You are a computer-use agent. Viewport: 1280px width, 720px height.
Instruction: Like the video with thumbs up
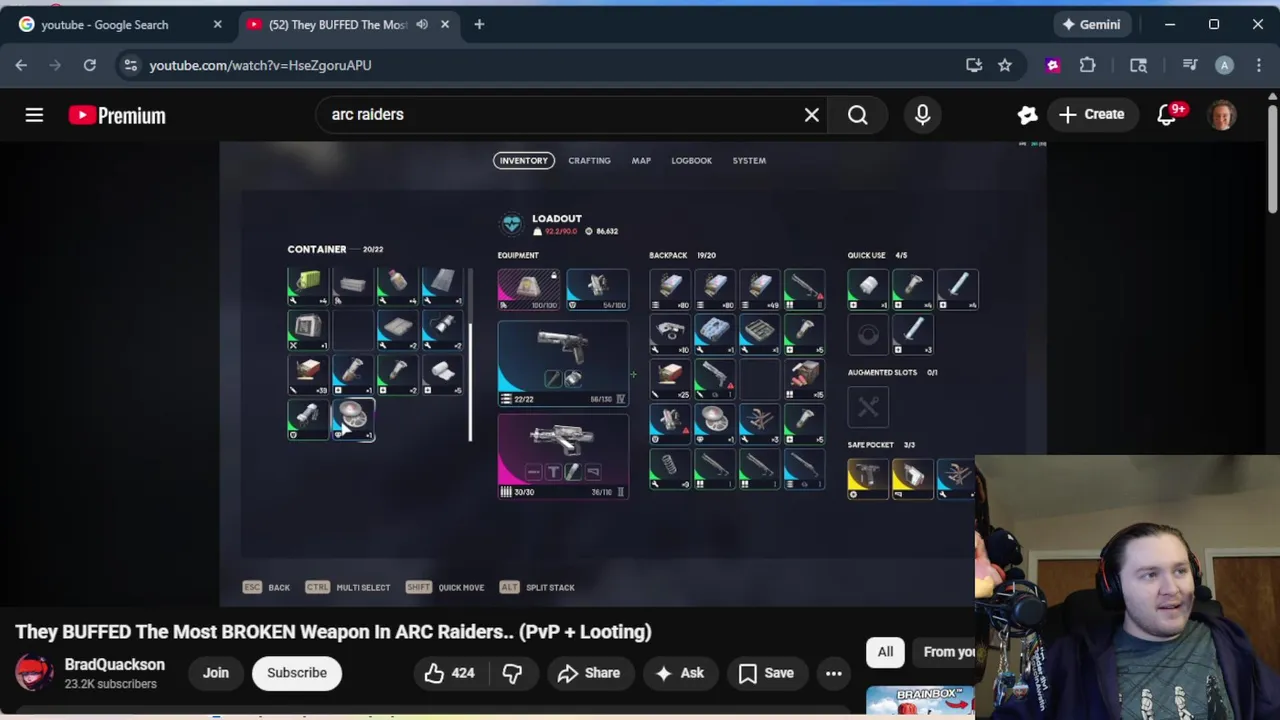pos(450,673)
